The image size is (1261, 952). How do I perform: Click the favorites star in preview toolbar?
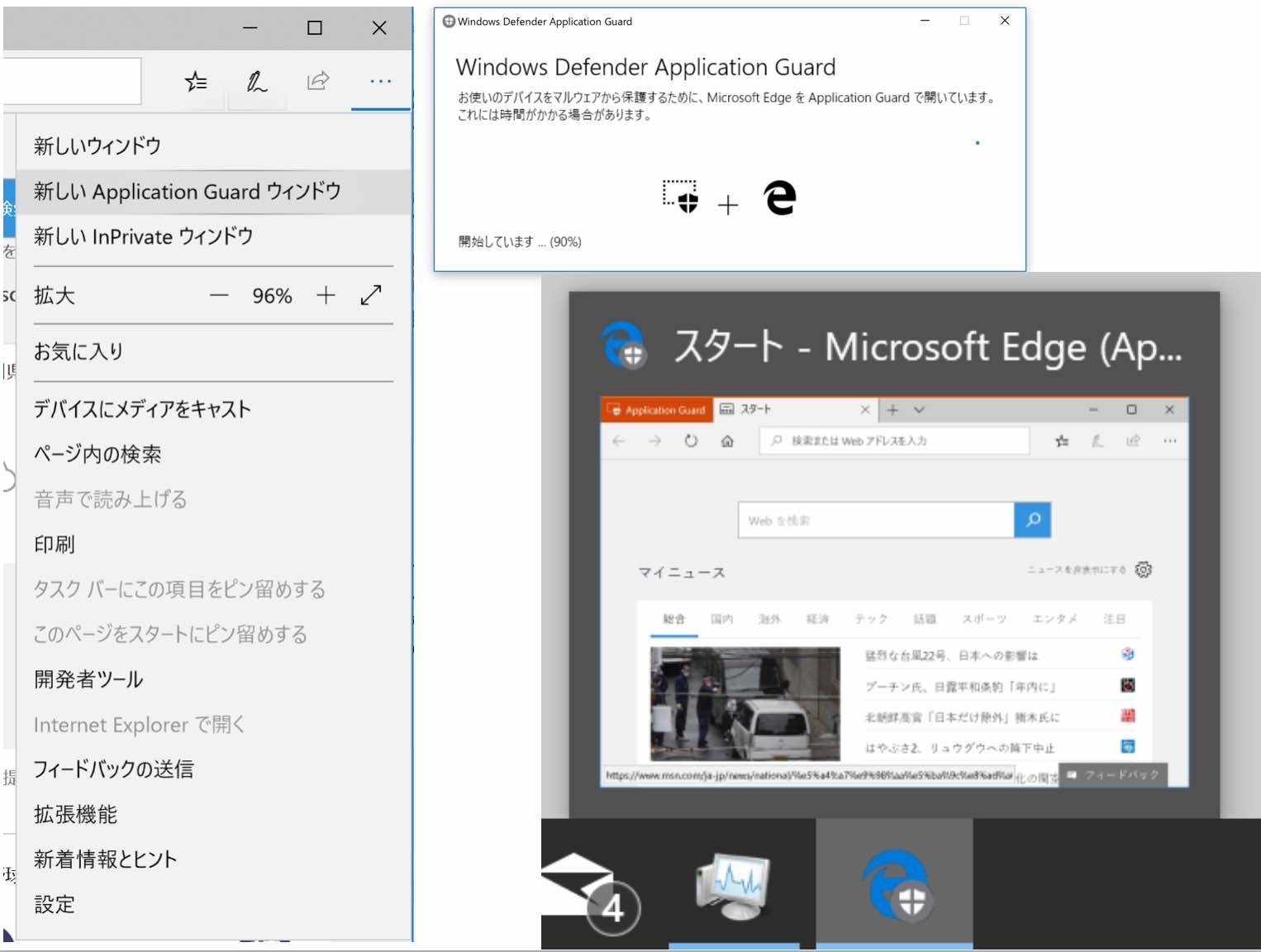[1062, 441]
